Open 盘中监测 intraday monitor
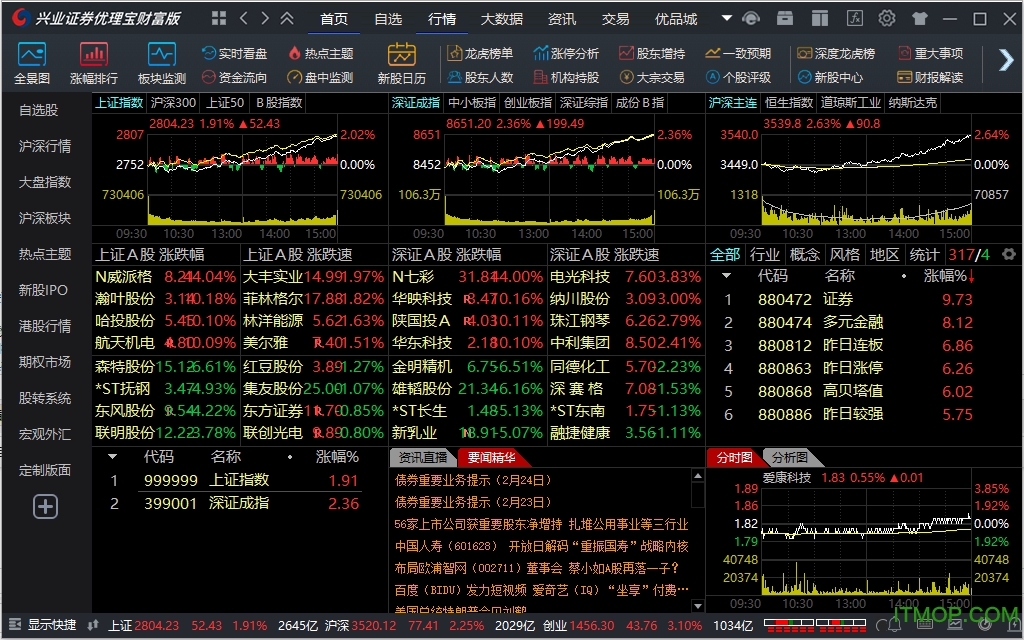The height and width of the screenshot is (640, 1024). point(321,78)
